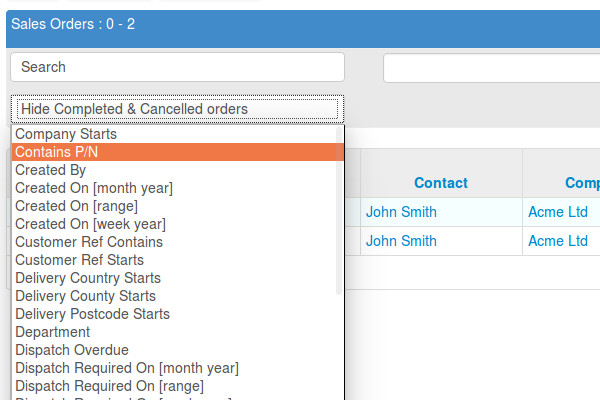Open John Smith contact in first row

[x=401, y=212]
